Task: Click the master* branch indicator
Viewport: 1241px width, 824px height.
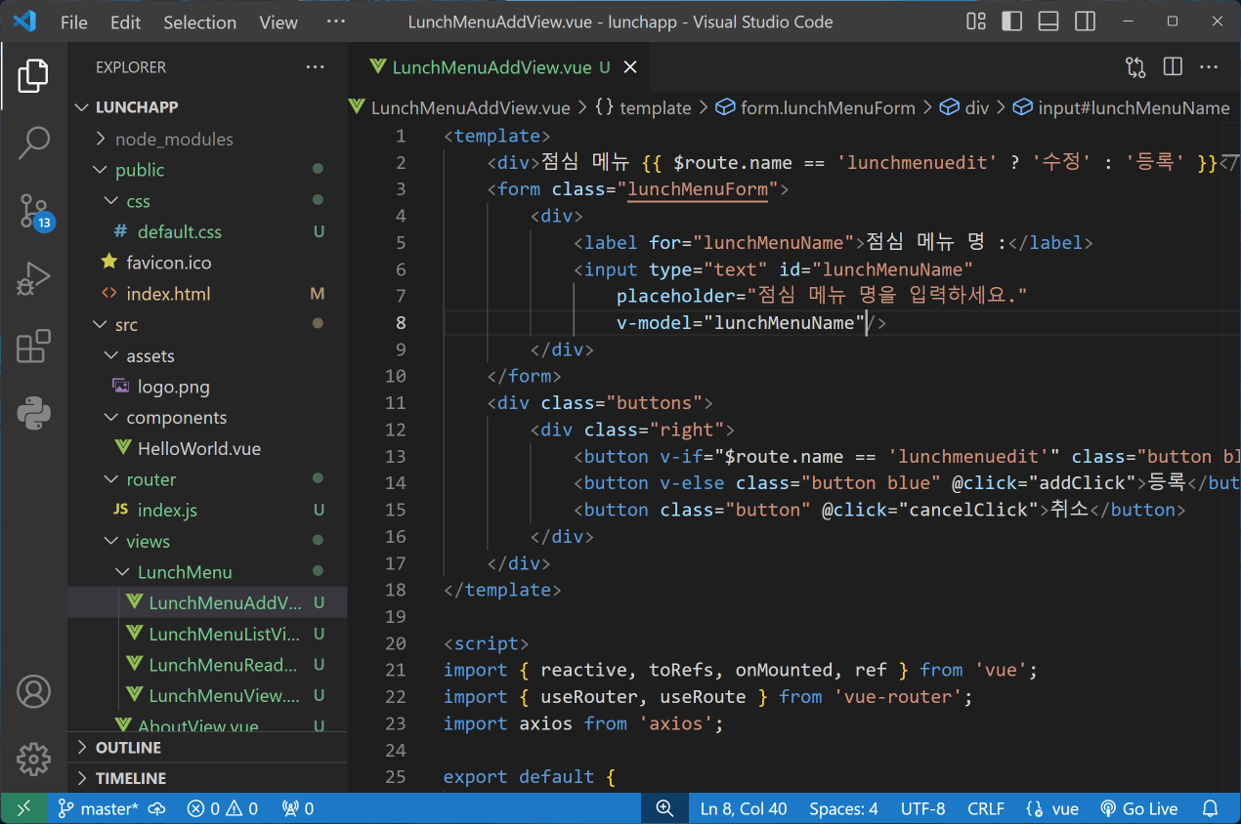Action: (97, 808)
